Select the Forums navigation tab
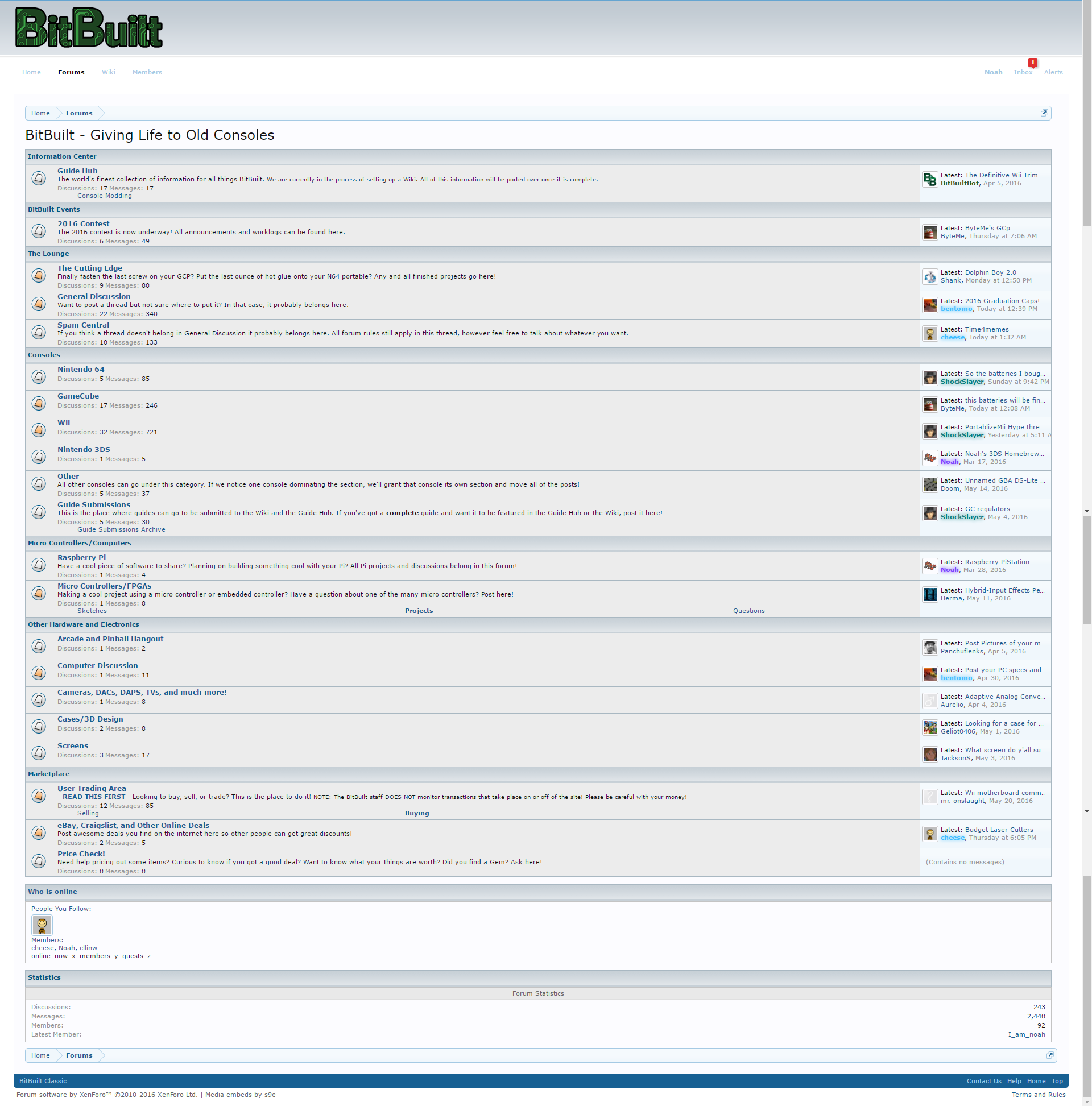The width and height of the screenshot is (1092, 1106). pos(71,72)
